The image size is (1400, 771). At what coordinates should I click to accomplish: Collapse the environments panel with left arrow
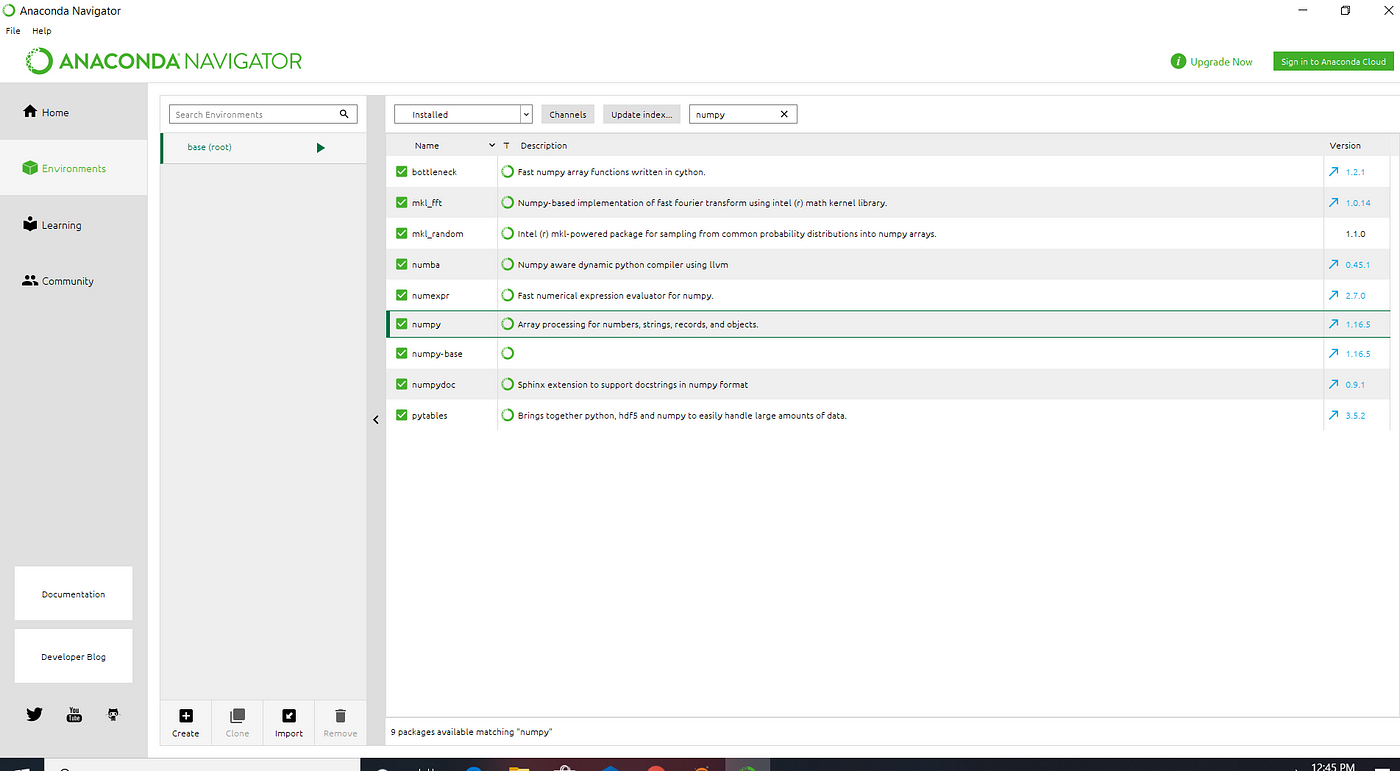376,420
